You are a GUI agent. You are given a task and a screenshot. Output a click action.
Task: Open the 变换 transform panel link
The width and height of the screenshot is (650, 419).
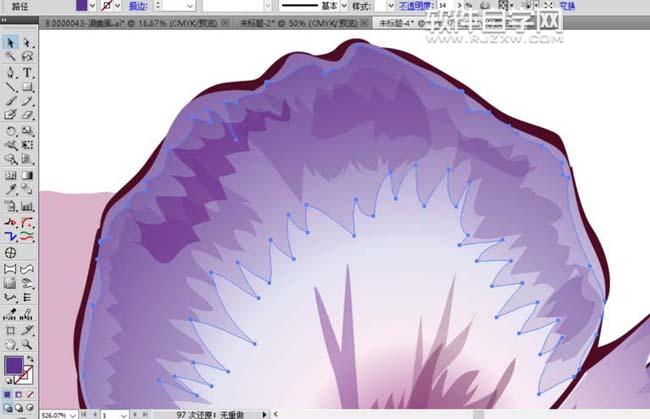[568, 5]
